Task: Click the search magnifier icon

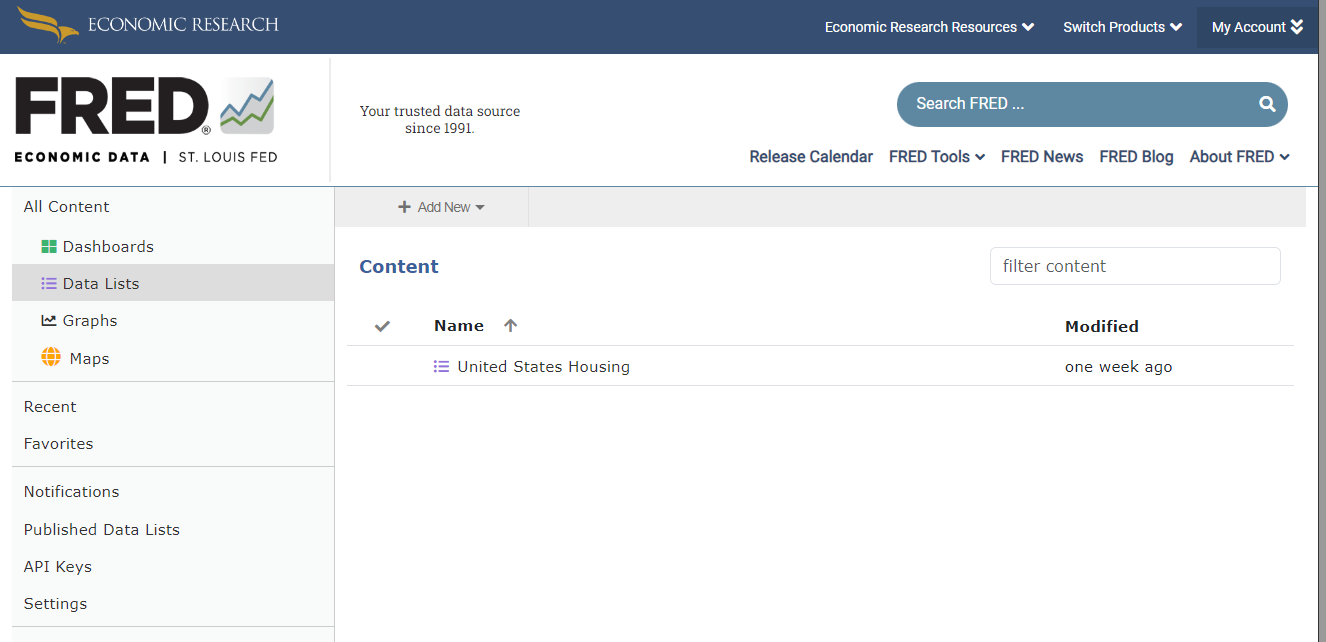Action: [1267, 104]
